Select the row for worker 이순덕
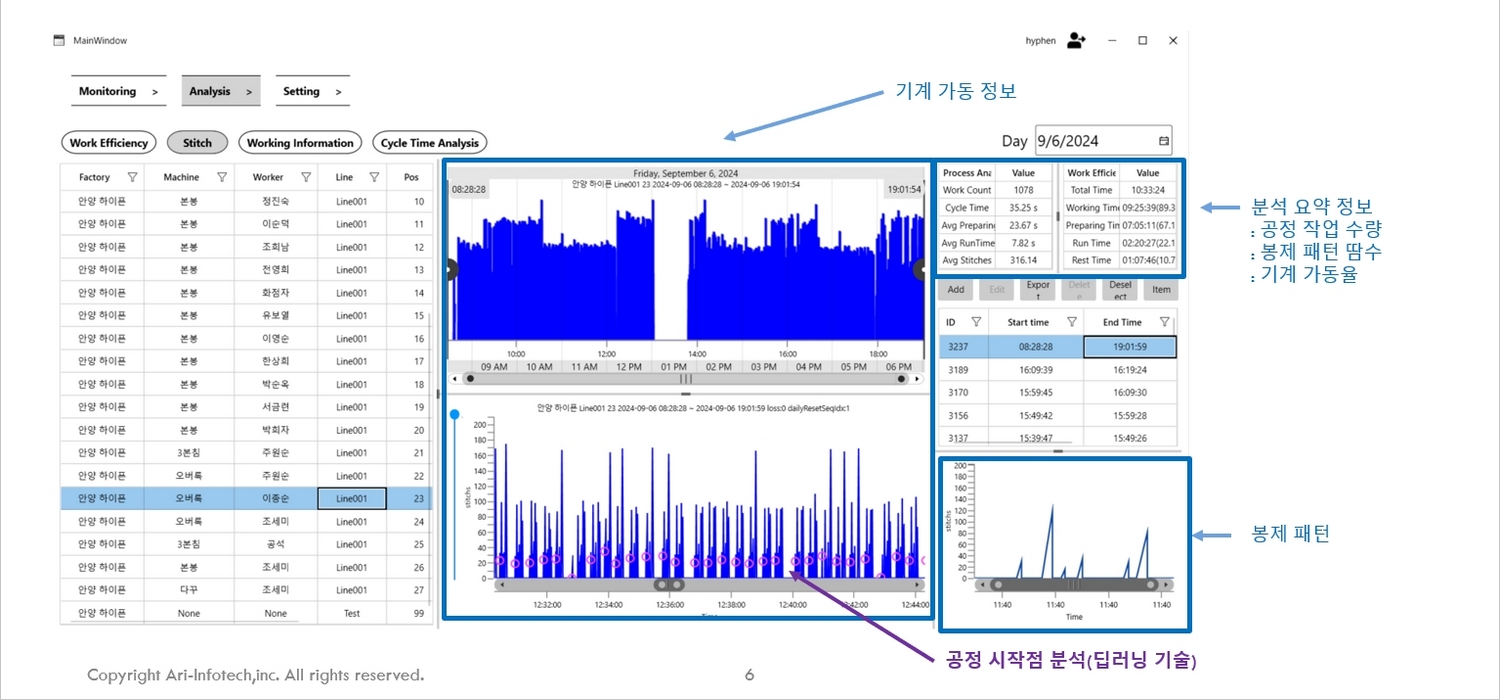The height and width of the screenshot is (700, 1500). tap(246, 224)
